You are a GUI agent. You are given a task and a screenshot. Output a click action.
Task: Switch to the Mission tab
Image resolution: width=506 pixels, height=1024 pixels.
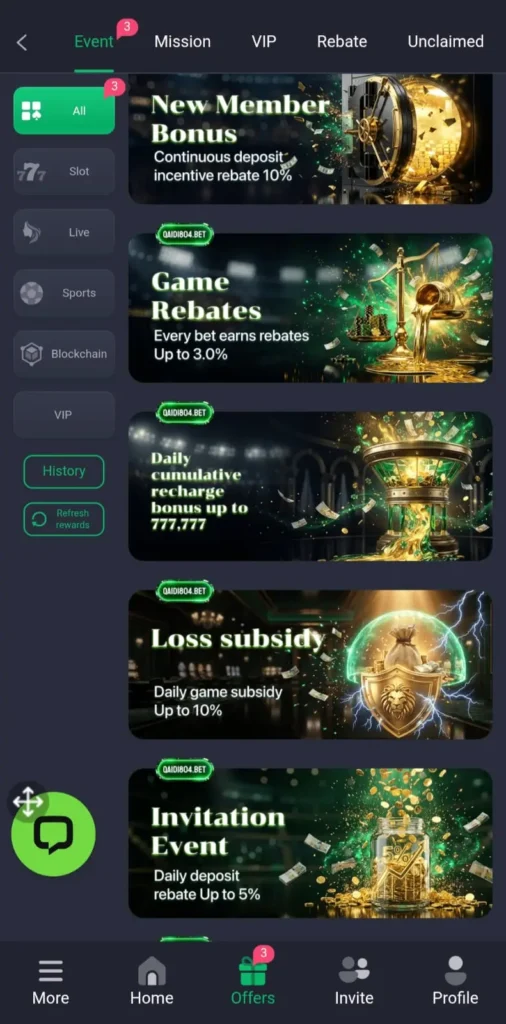coord(182,42)
